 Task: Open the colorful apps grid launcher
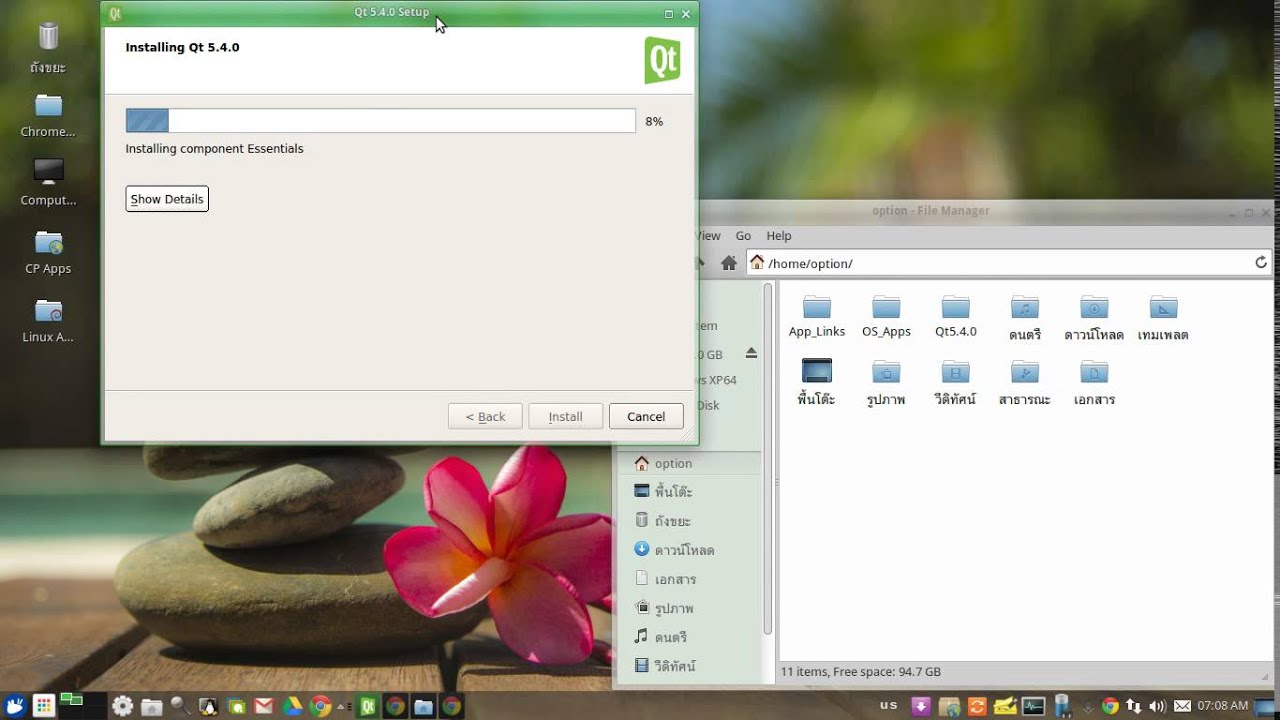click(x=44, y=706)
